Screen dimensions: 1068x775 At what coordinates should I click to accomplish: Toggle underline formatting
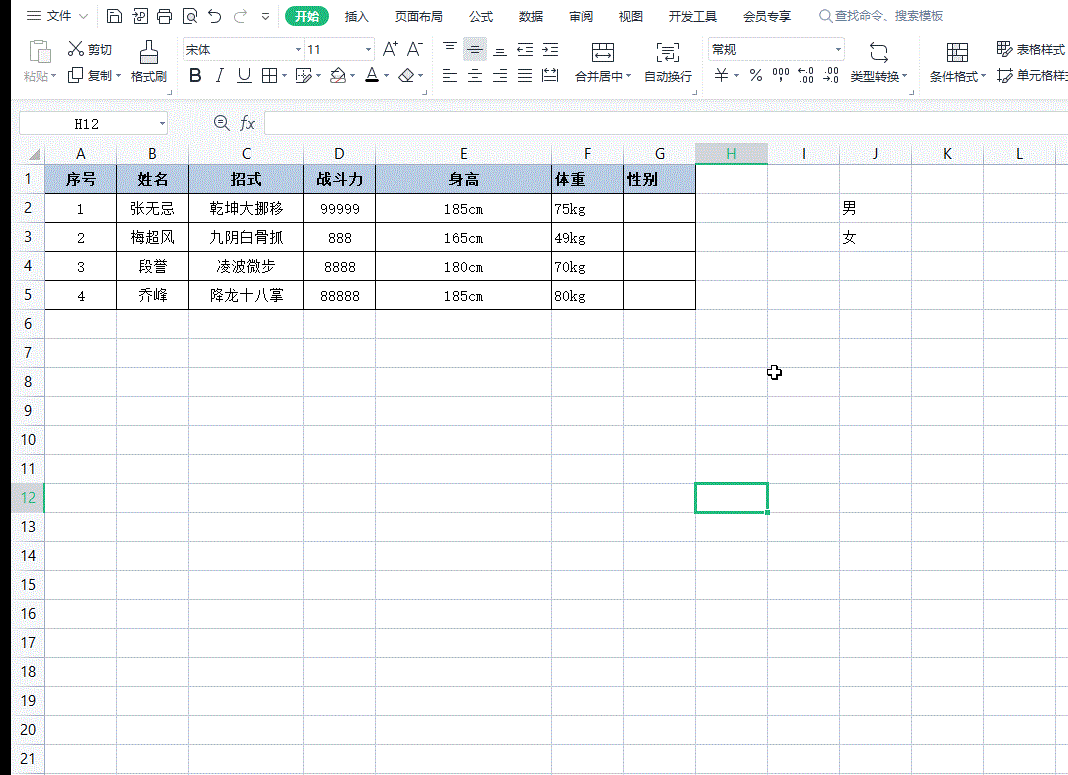[244, 76]
